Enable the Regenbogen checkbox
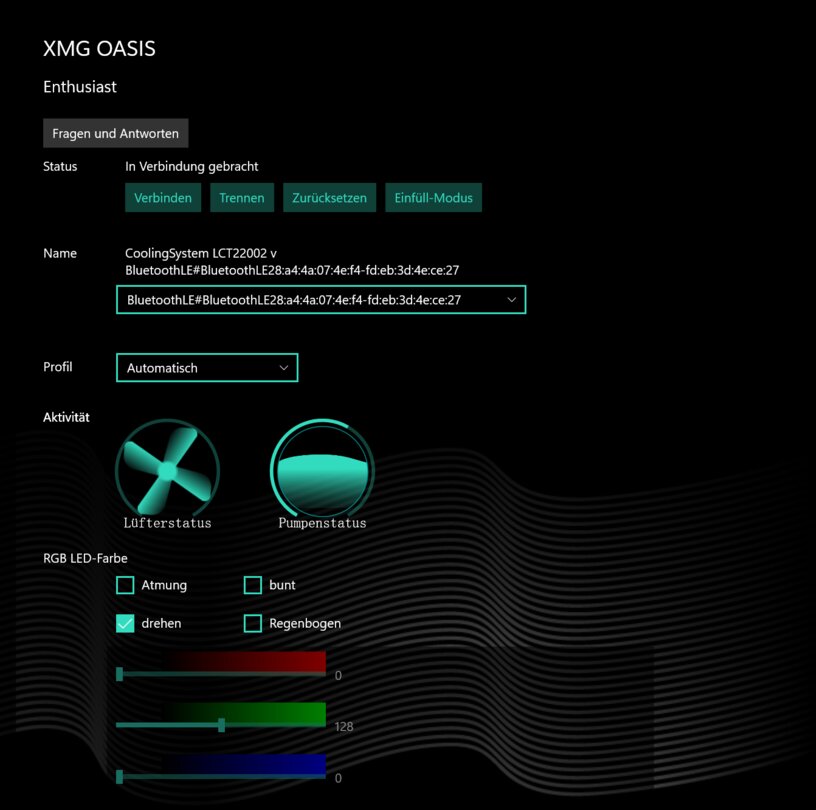Viewport: 816px width, 810px height. (252, 623)
